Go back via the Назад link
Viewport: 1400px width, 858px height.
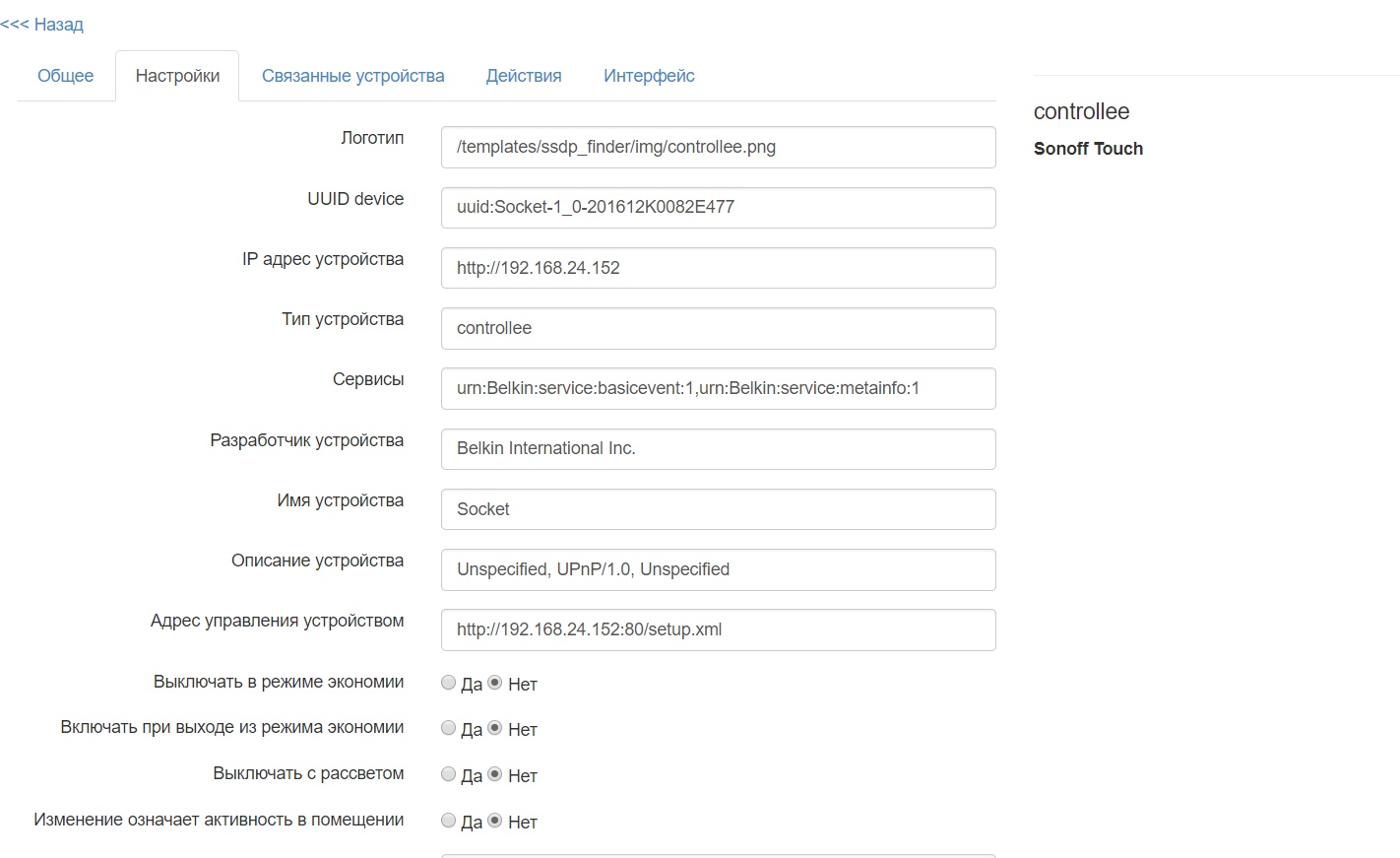tap(42, 25)
